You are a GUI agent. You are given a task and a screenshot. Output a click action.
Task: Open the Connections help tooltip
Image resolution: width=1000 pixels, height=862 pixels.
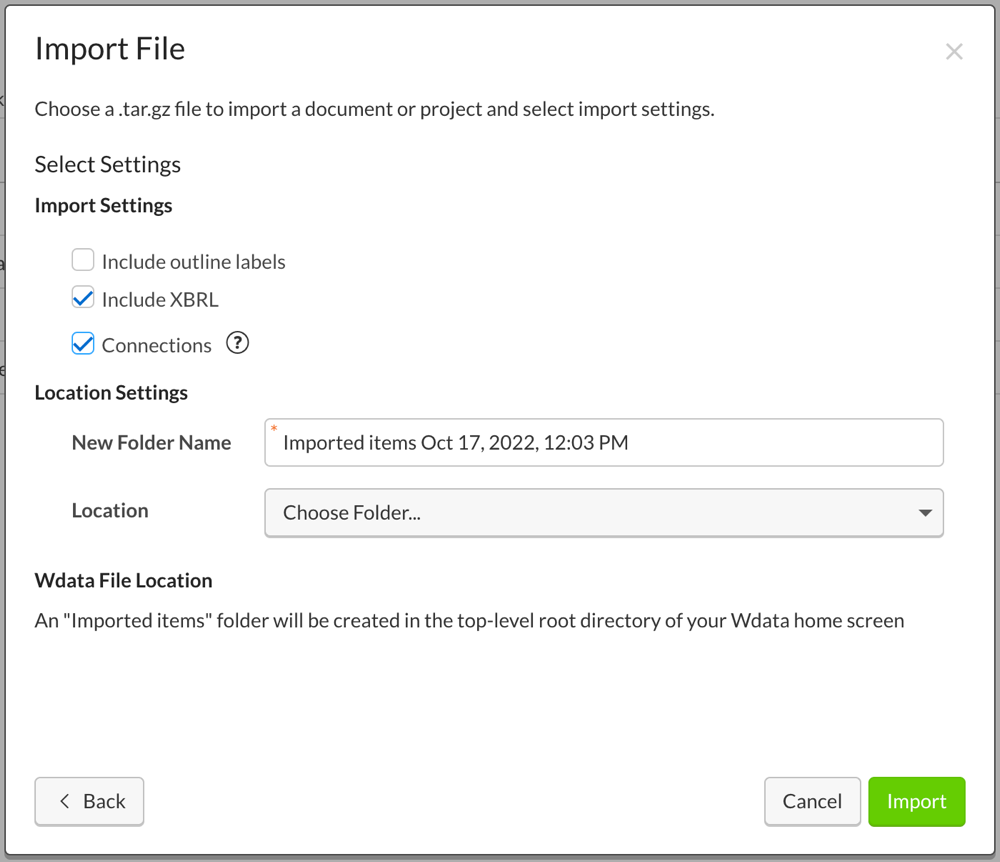[237, 343]
